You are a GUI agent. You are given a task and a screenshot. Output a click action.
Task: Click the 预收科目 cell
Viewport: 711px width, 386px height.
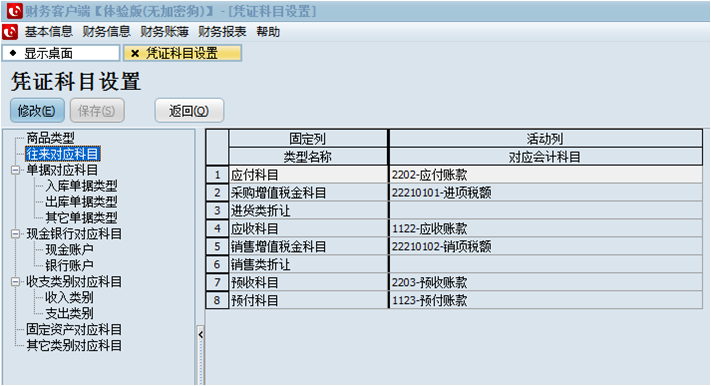pyautogui.click(x=308, y=283)
